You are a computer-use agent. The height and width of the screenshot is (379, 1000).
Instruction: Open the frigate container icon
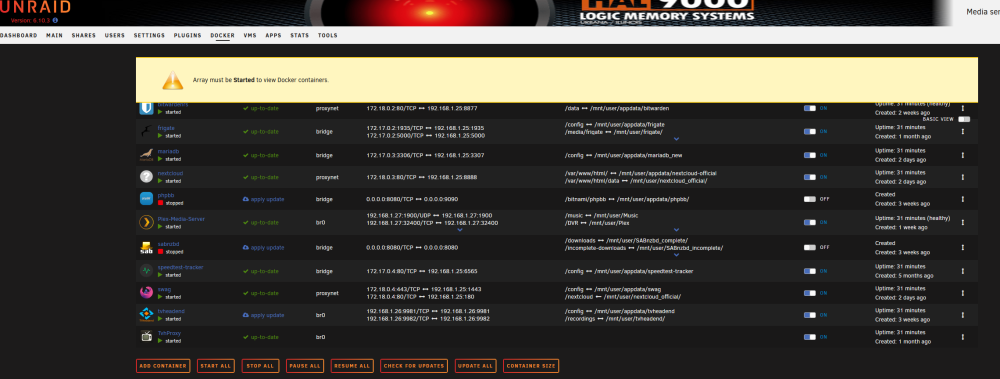tap(147, 131)
